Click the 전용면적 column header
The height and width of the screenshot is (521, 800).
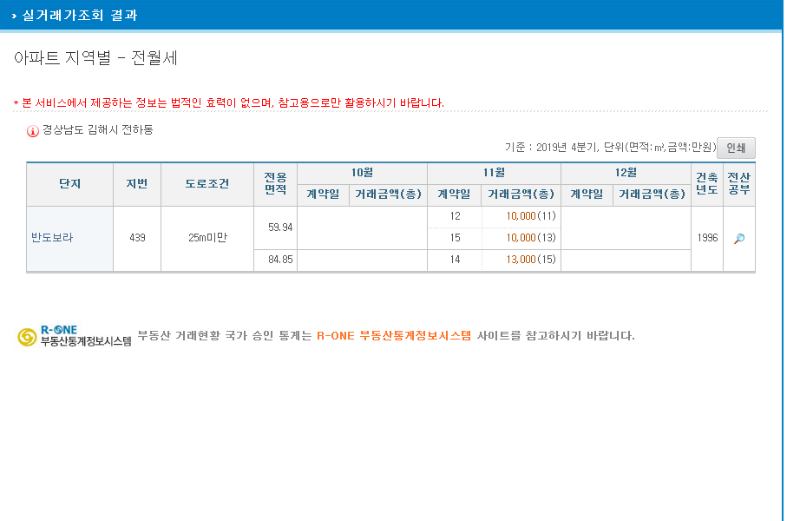pos(276,184)
